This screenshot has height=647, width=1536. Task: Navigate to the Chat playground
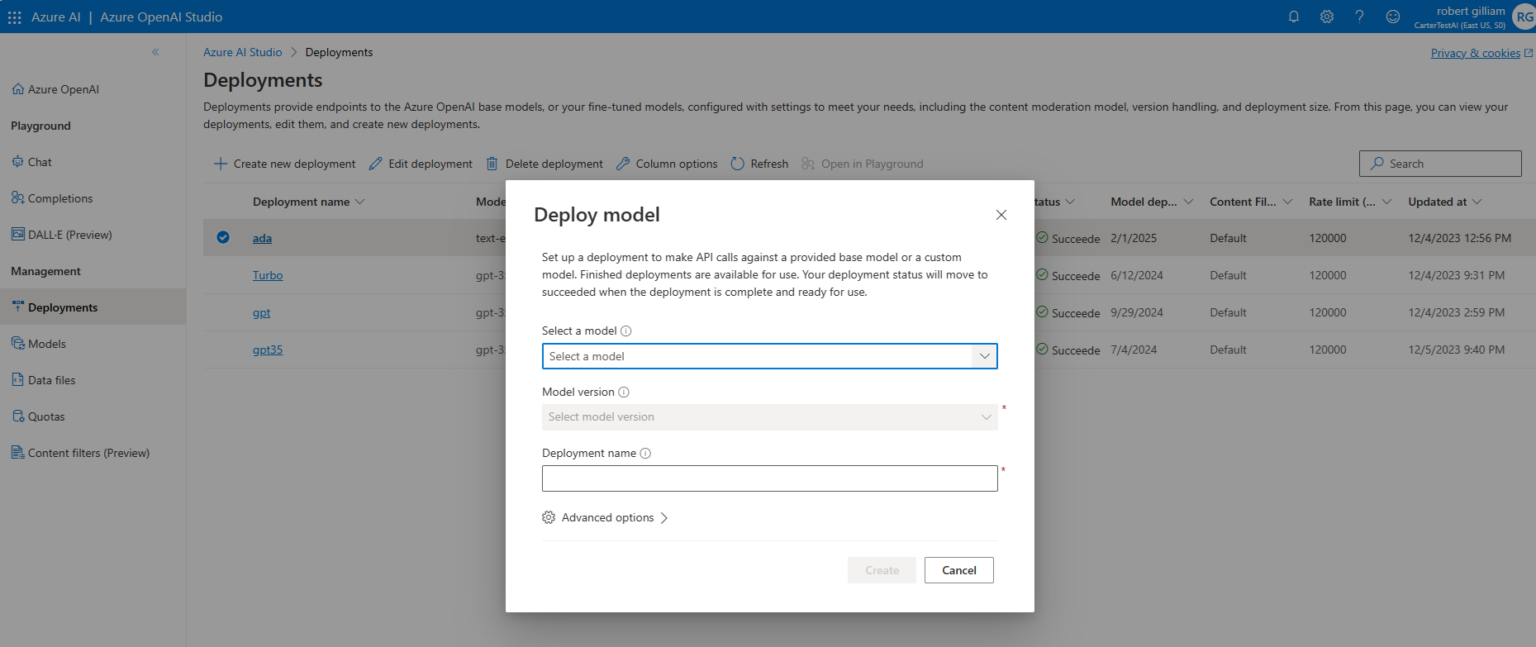click(39, 161)
